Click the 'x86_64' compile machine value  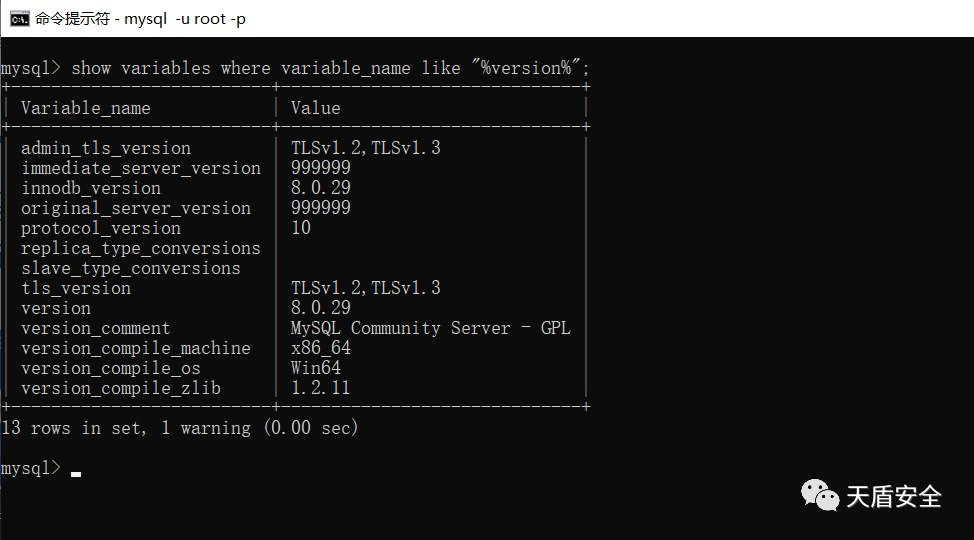pos(321,348)
